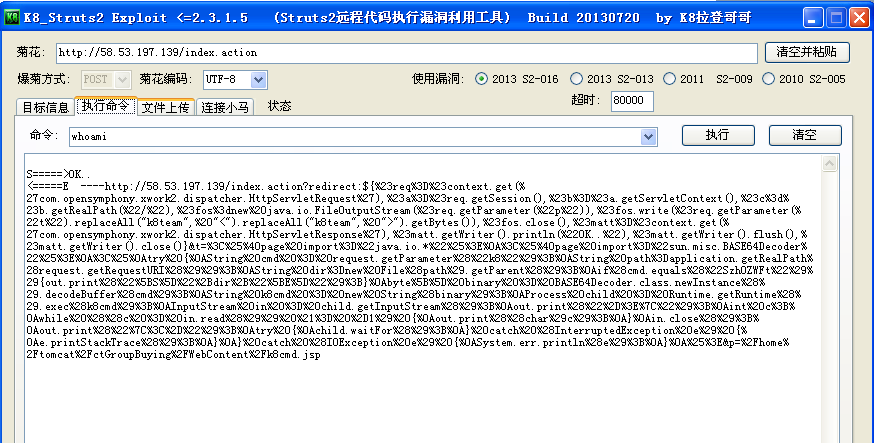The width and height of the screenshot is (874, 443).
Task: Click the 使用漏洞 label
Action: pos(438,79)
